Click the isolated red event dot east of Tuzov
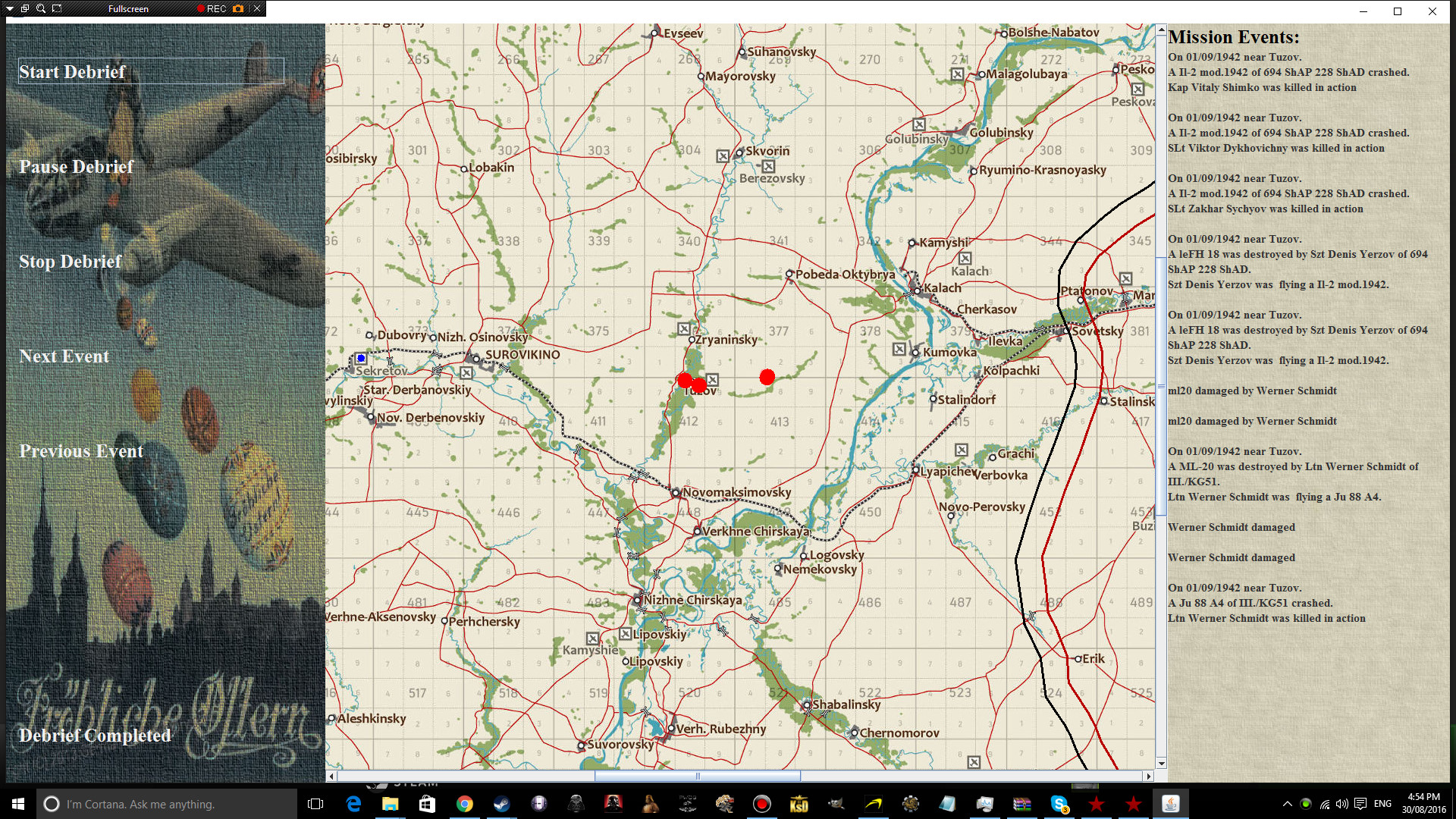Viewport: 1456px width, 819px height. tap(767, 377)
